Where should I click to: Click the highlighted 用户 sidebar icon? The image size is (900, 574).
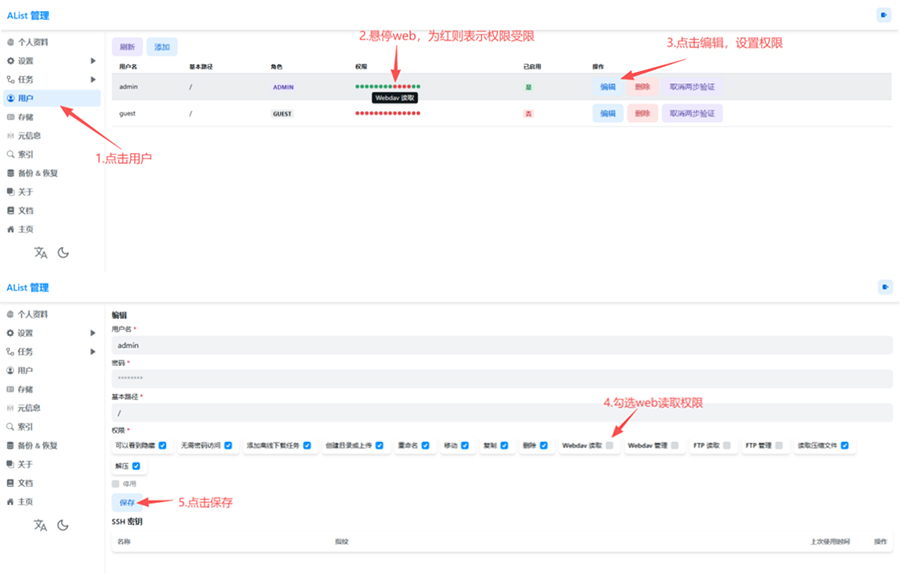pyautogui.click(x=10, y=98)
